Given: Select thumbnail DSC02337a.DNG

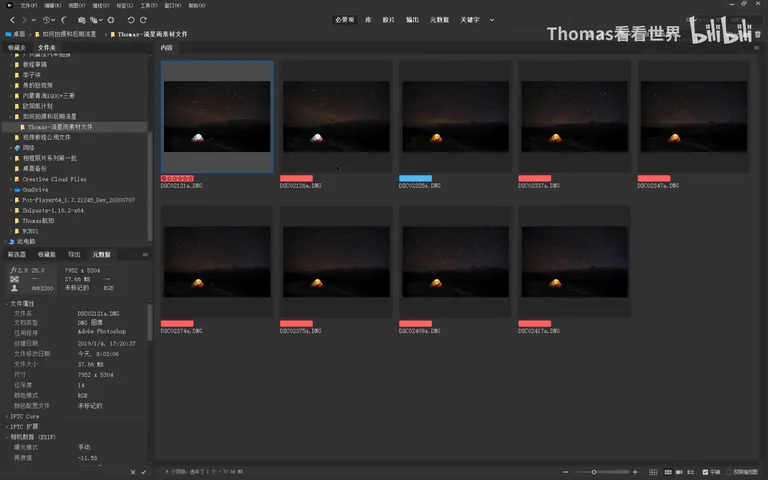Looking at the screenshot, I should (575, 117).
